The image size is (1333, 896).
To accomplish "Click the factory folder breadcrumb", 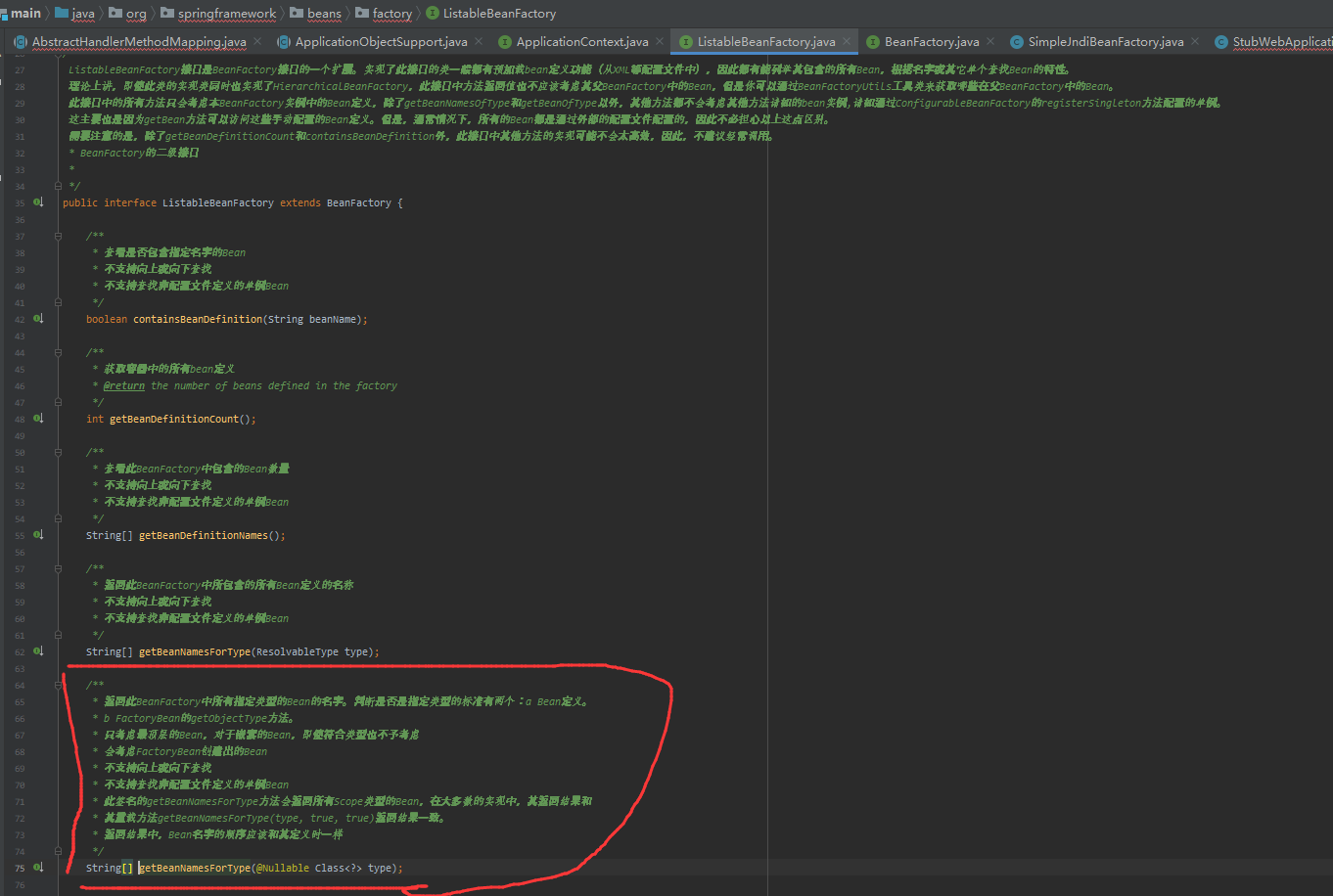I will click(385, 13).
